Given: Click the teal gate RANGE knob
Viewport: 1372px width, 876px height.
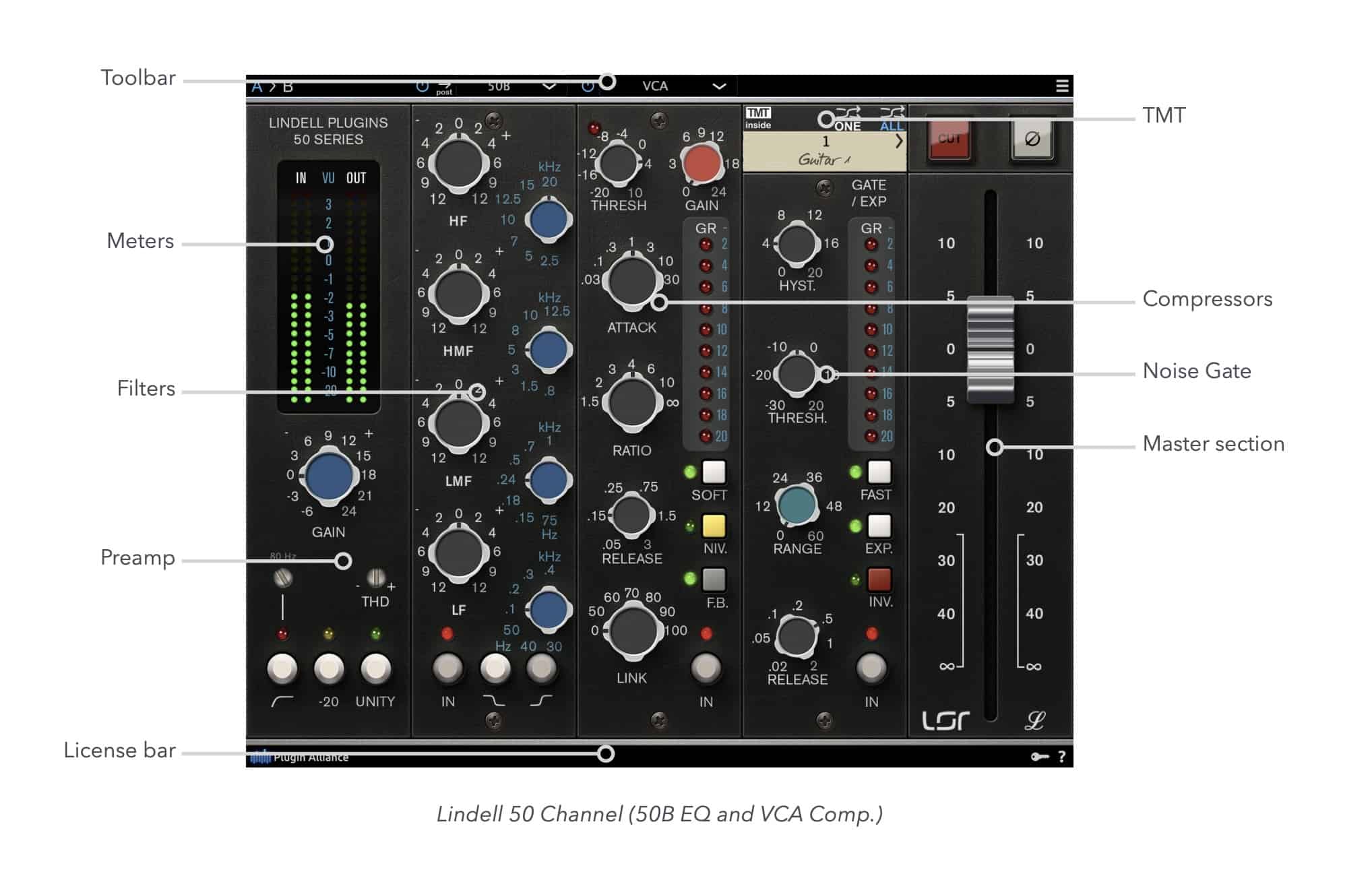Looking at the screenshot, I should (797, 505).
